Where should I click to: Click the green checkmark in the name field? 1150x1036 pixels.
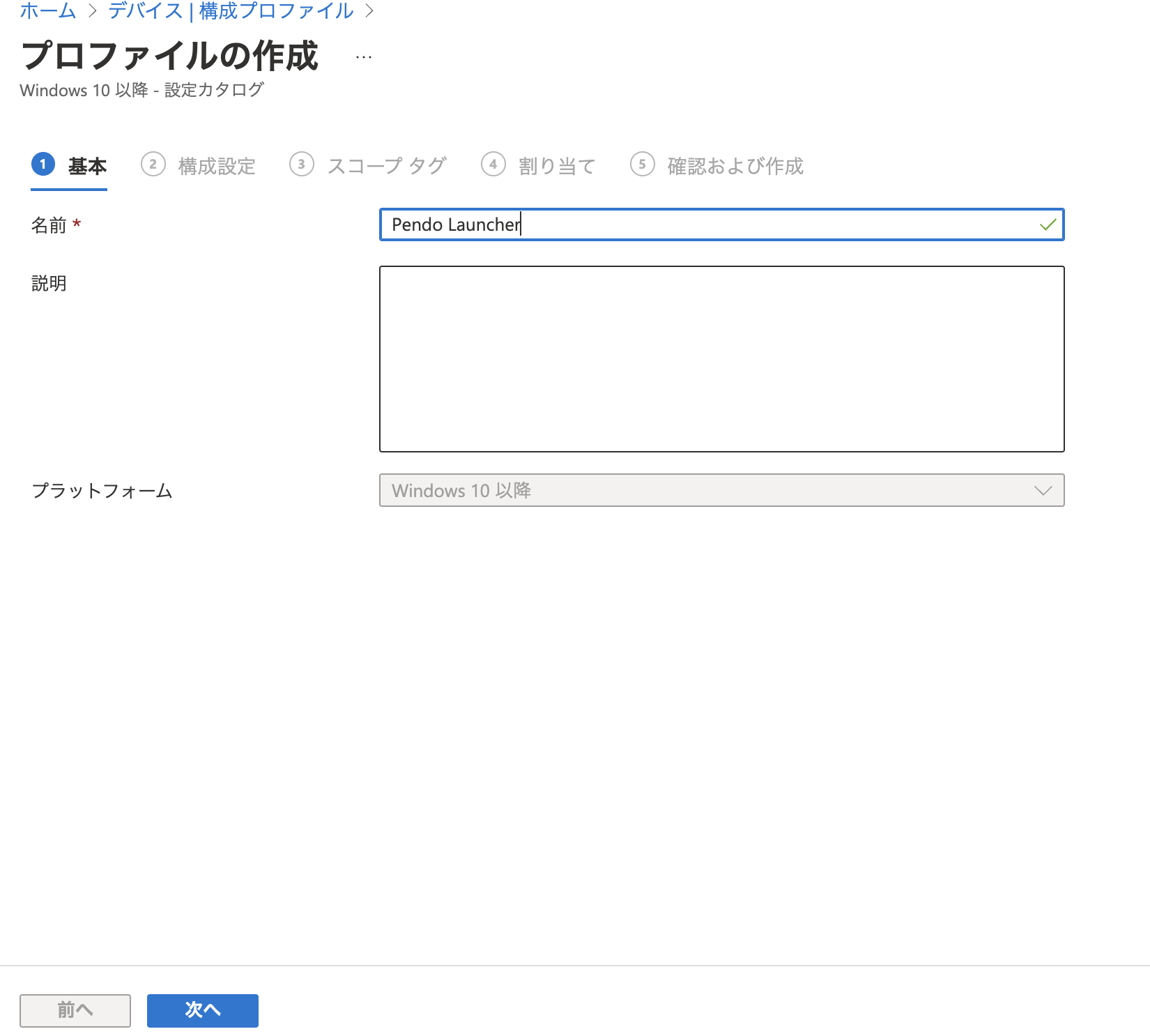(x=1046, y=224)
